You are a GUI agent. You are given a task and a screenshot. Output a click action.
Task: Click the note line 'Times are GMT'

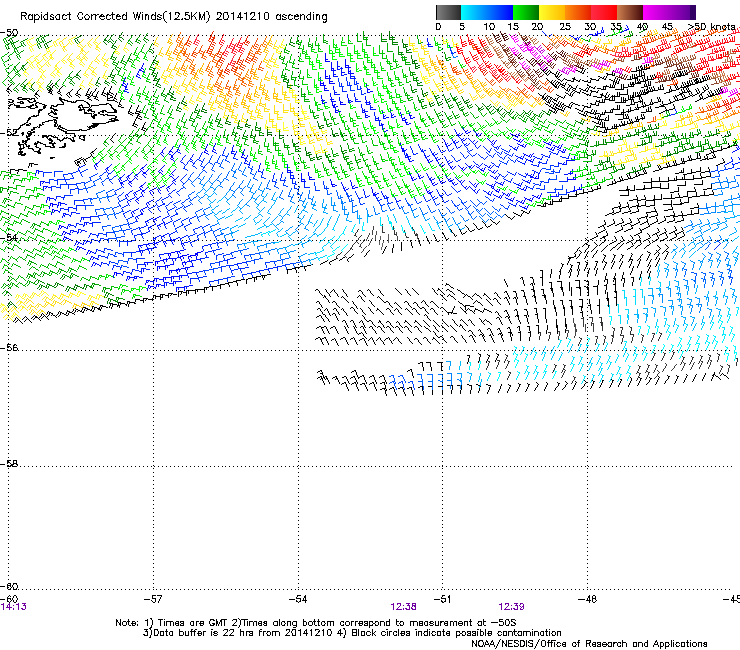pos(192,623)
